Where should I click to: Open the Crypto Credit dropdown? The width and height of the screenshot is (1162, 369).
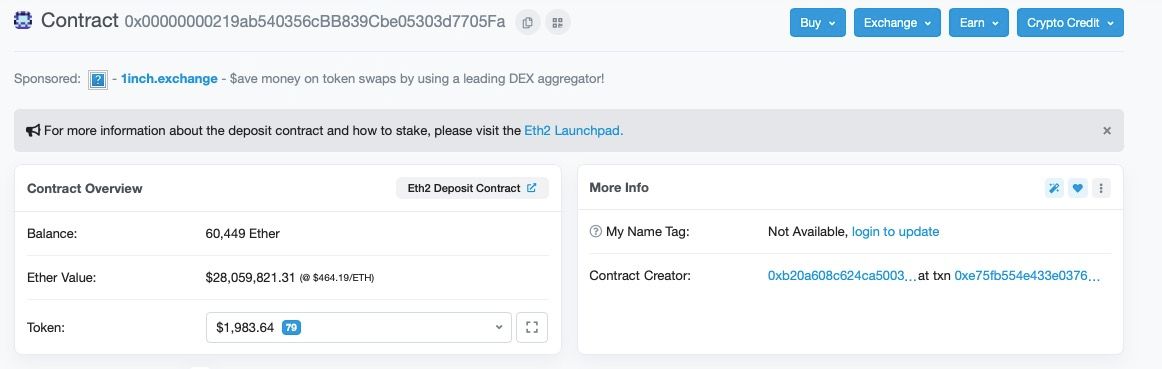(1070, 22)
